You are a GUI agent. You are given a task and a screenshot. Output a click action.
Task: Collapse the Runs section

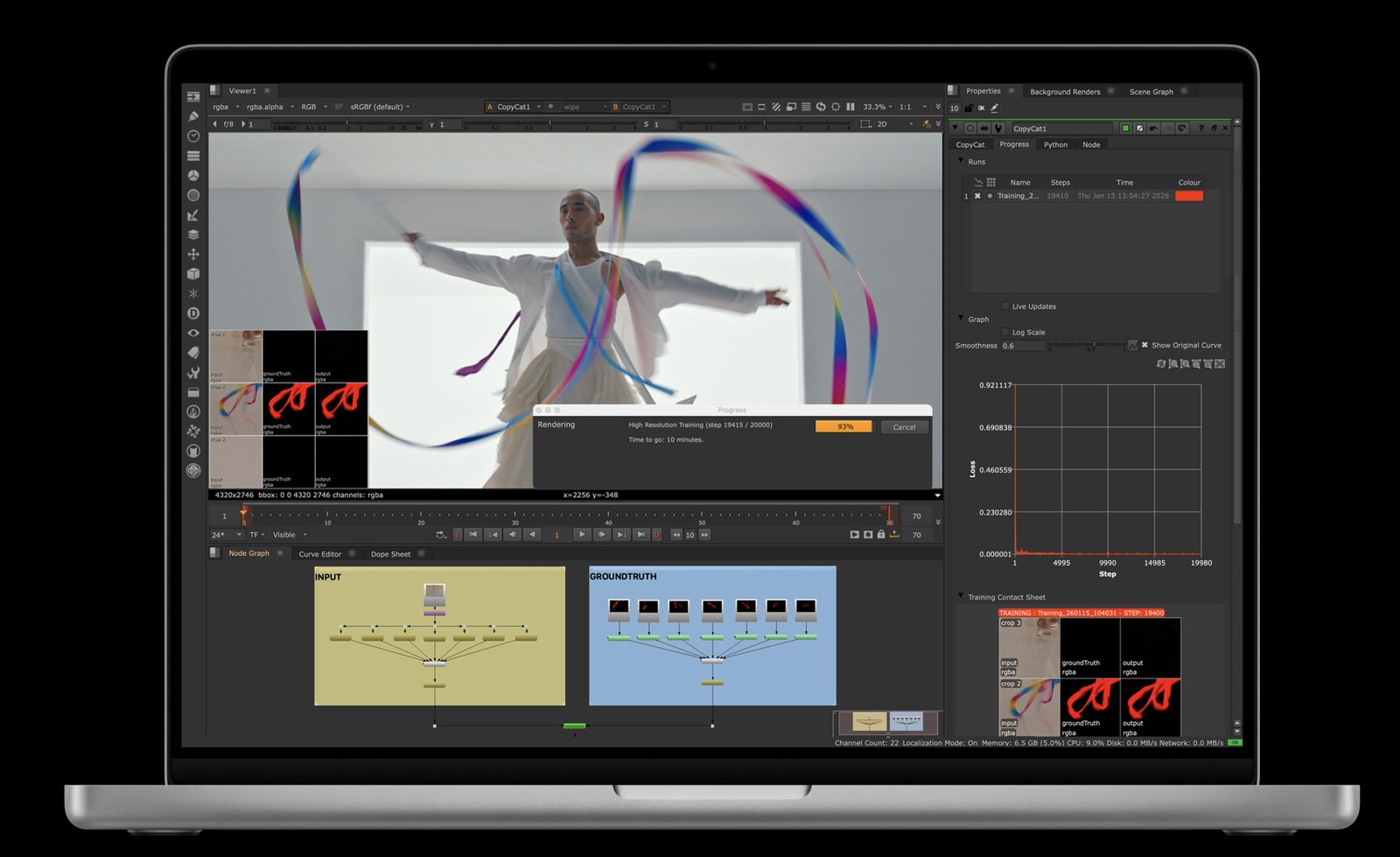[961, 162]
